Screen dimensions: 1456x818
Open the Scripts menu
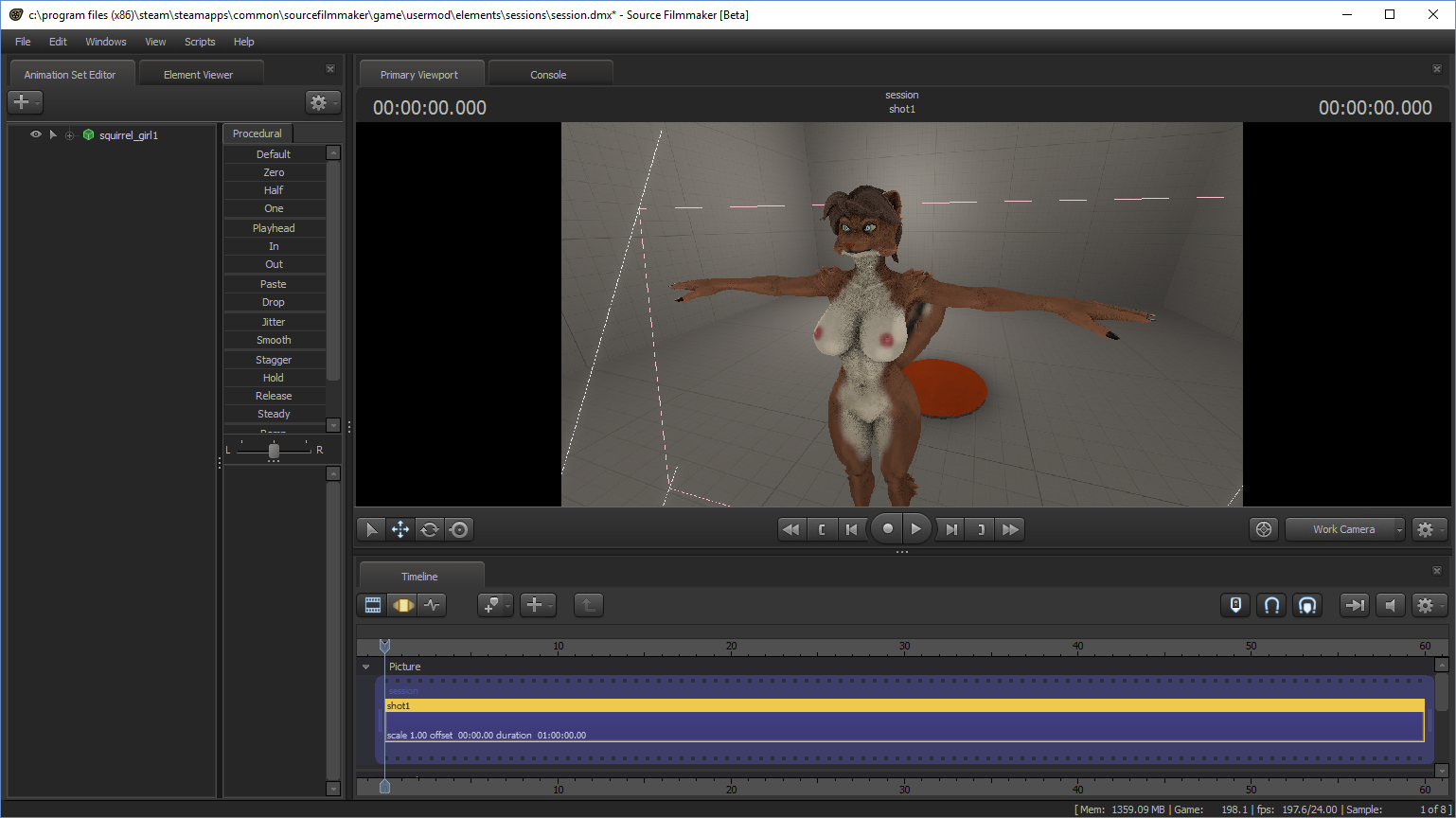(200, 42)
